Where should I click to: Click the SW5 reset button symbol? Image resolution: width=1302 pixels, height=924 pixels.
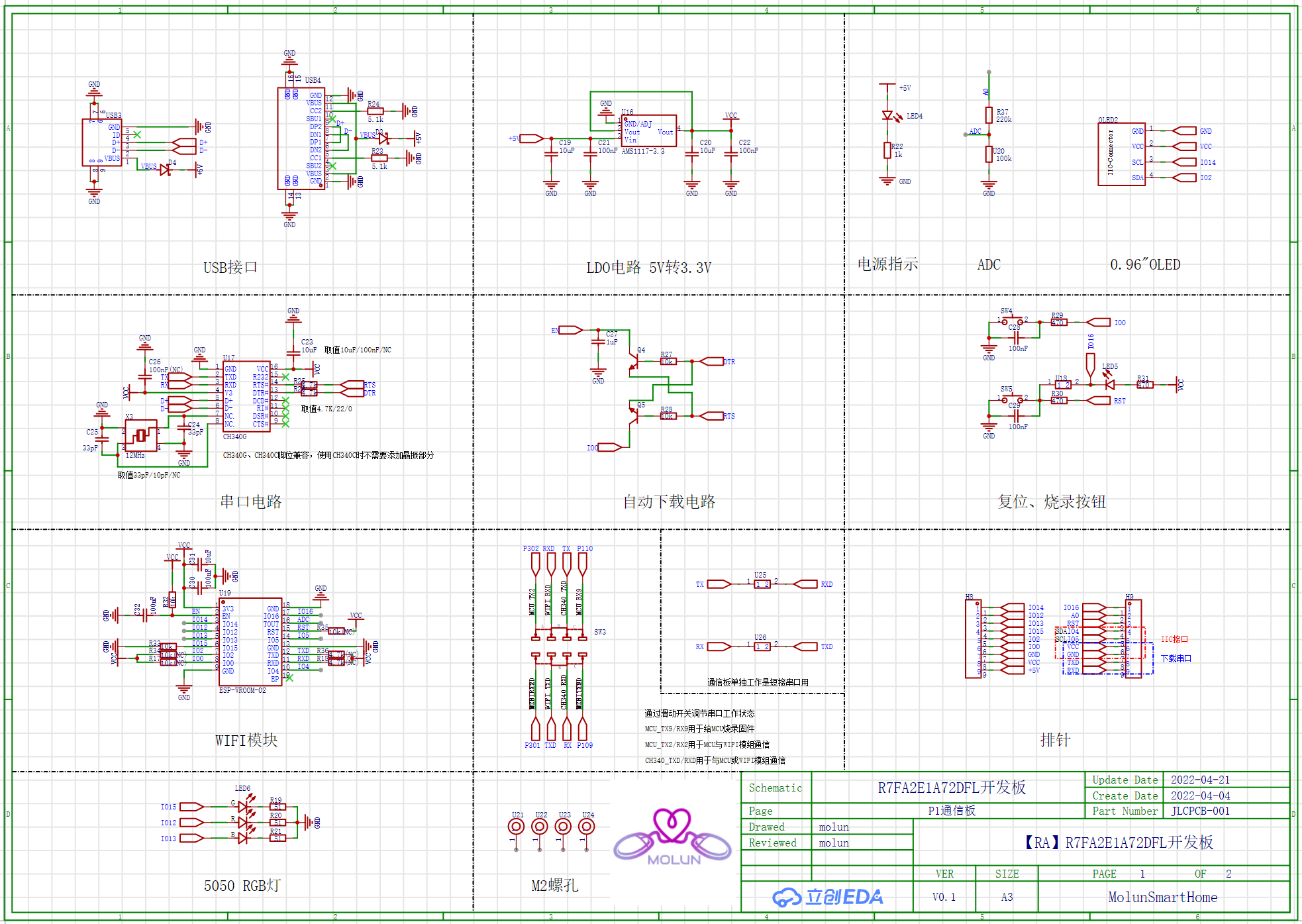coord(1013,399)
